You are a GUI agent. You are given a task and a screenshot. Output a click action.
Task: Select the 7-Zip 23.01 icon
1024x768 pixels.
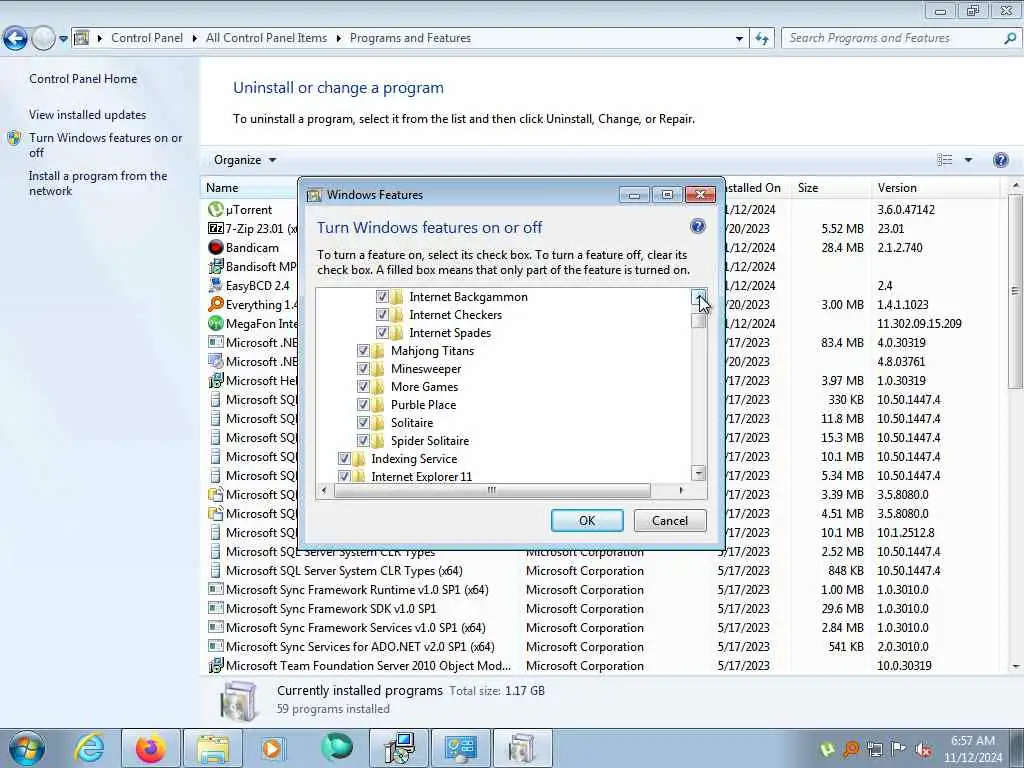[216, 229]
